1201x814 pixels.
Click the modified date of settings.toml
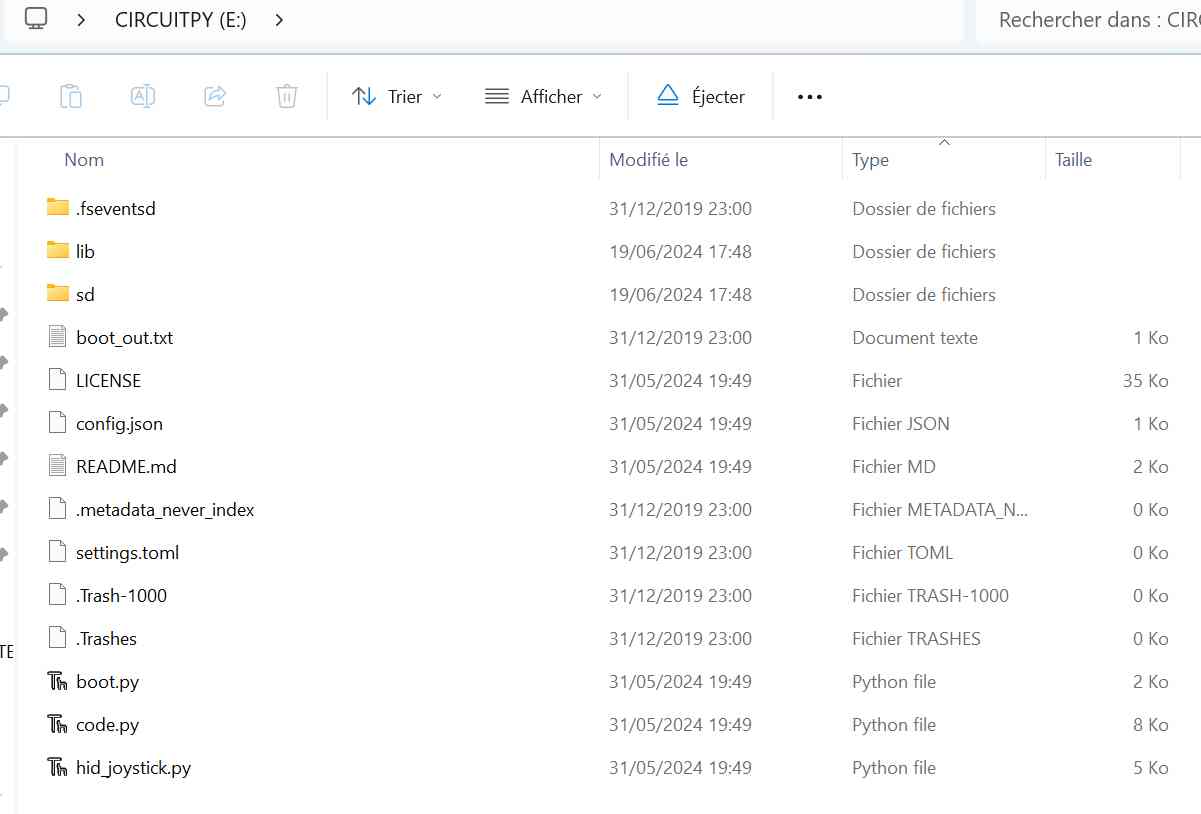click(681, 553)
